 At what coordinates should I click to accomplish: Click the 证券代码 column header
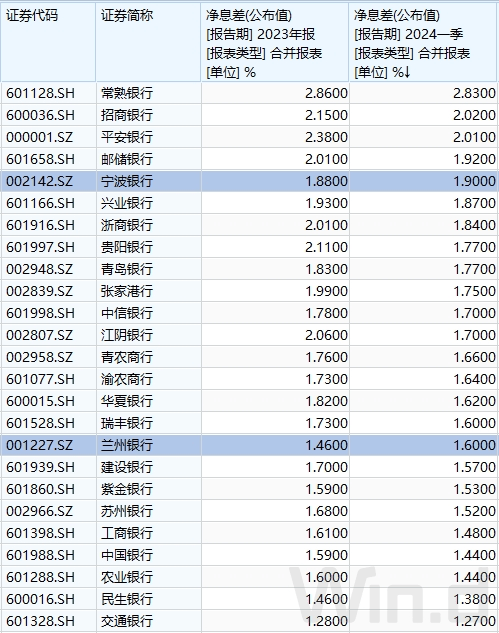48,42
